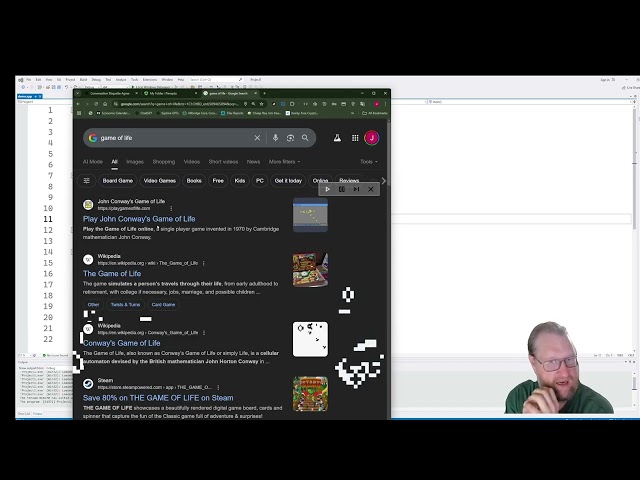Open Conway's Game of Life Wikipedia link
Viewport: 640px width, 480px height.
tap(122, 343)
